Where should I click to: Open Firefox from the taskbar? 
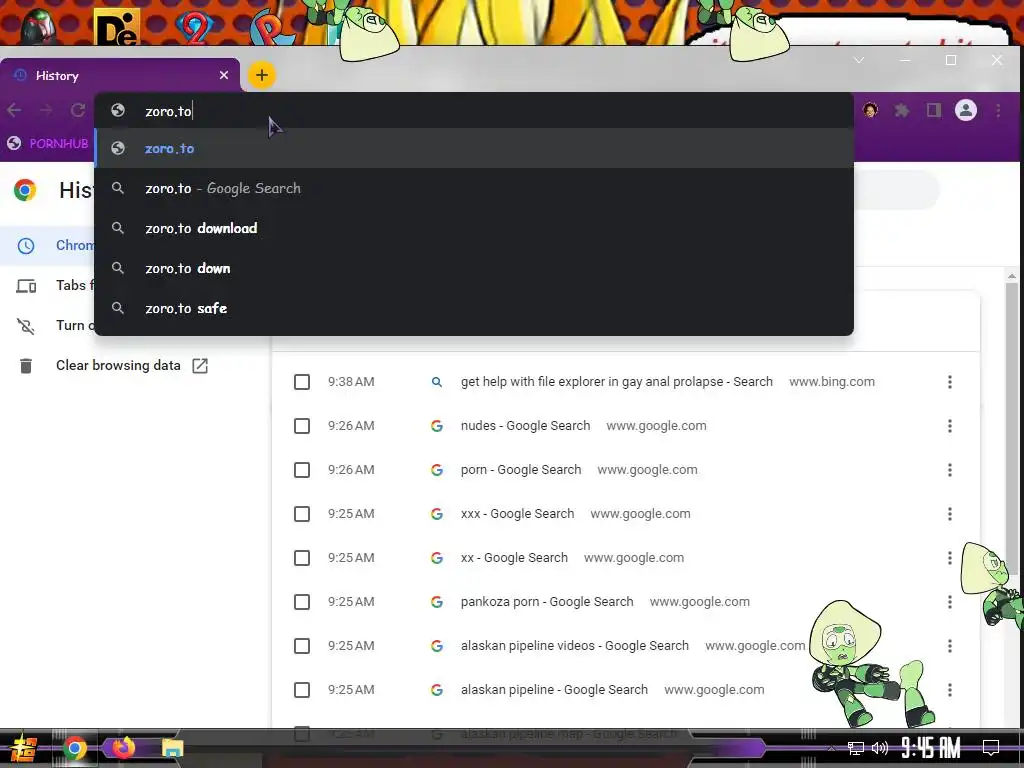click(x=123, y=748)
